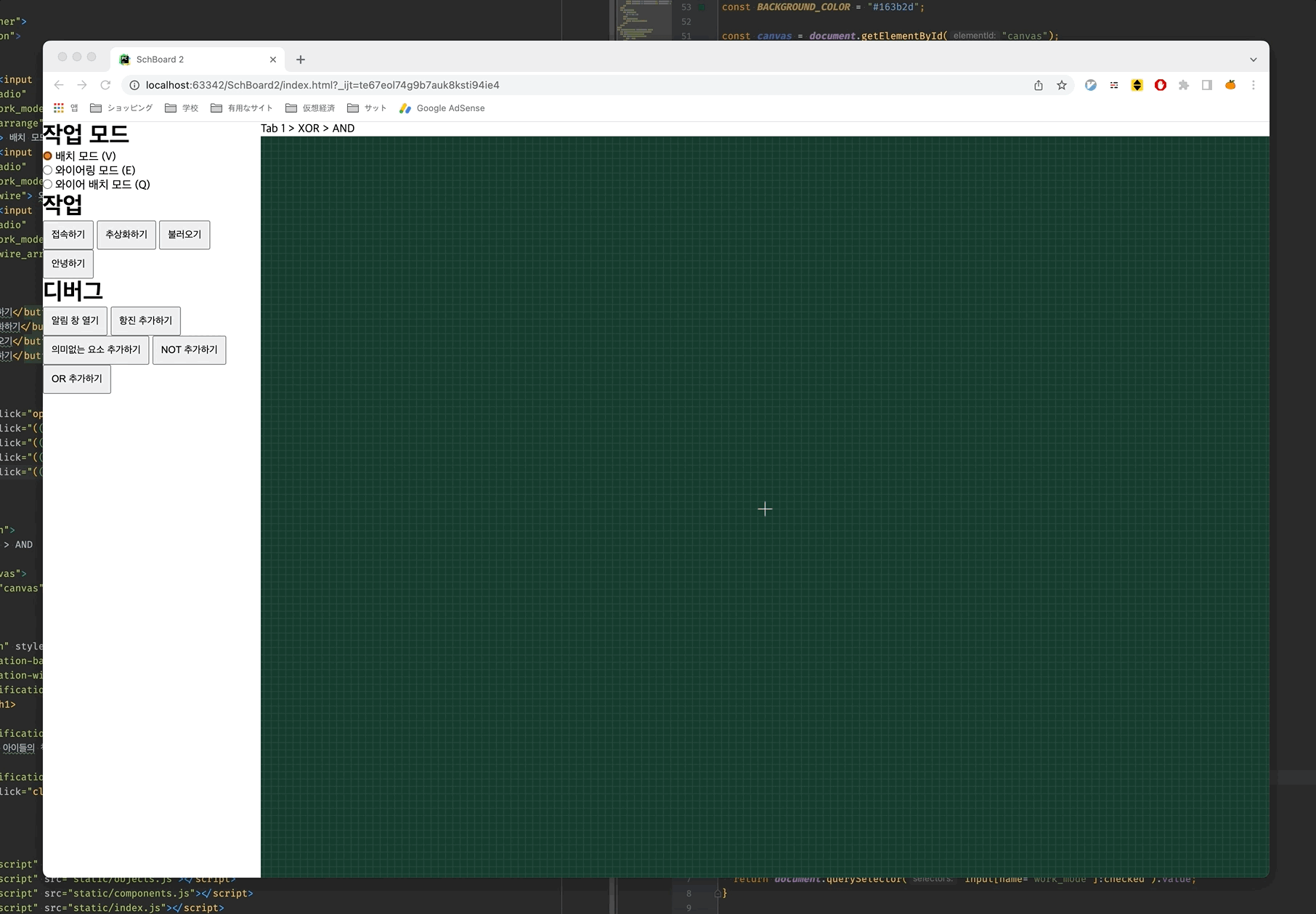Add a NOT gate with NOT 추가하기
Image resolution: width=1316 pixels, height=914 pixels.
190,349
